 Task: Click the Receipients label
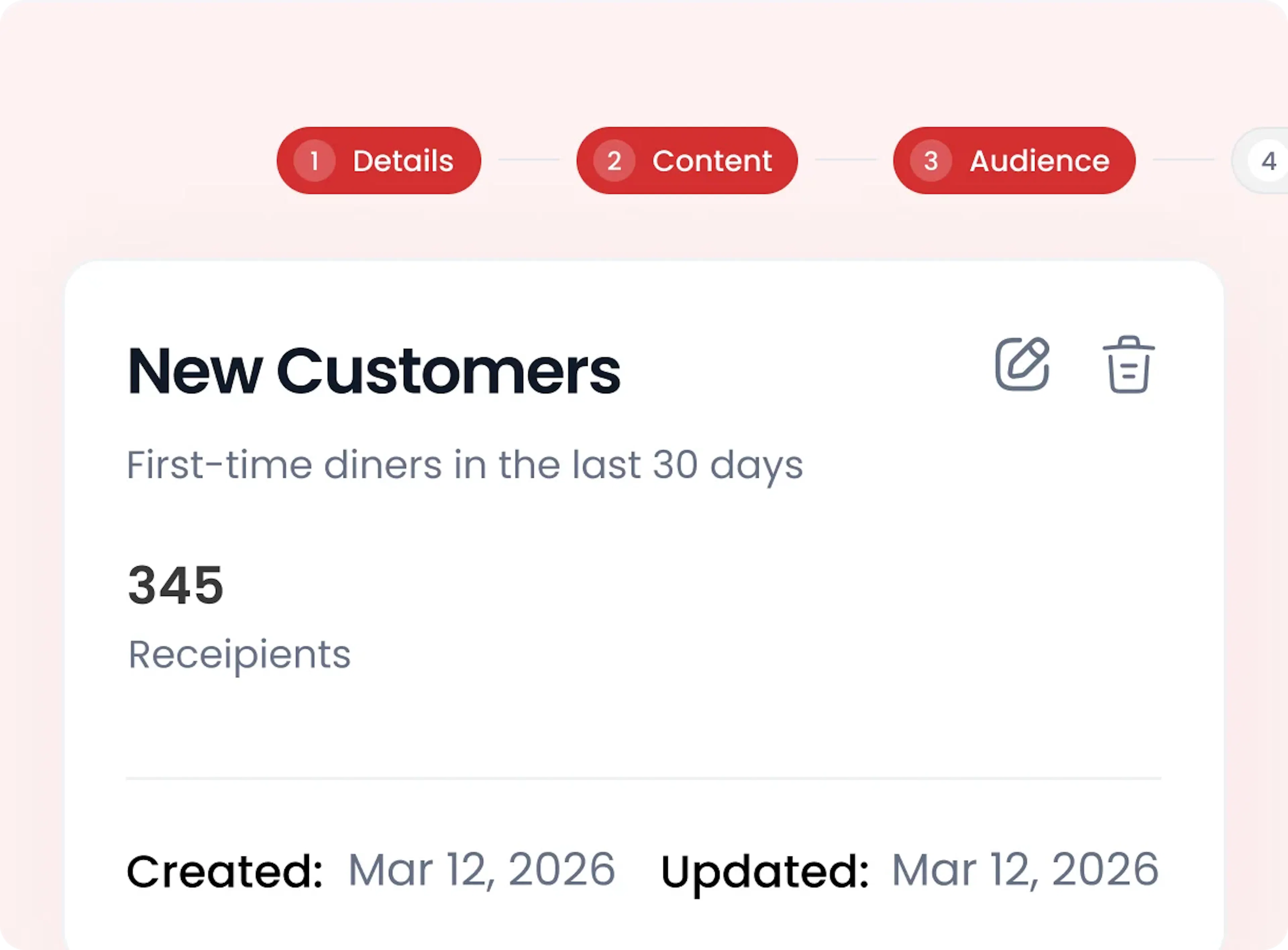click(239, 655)
